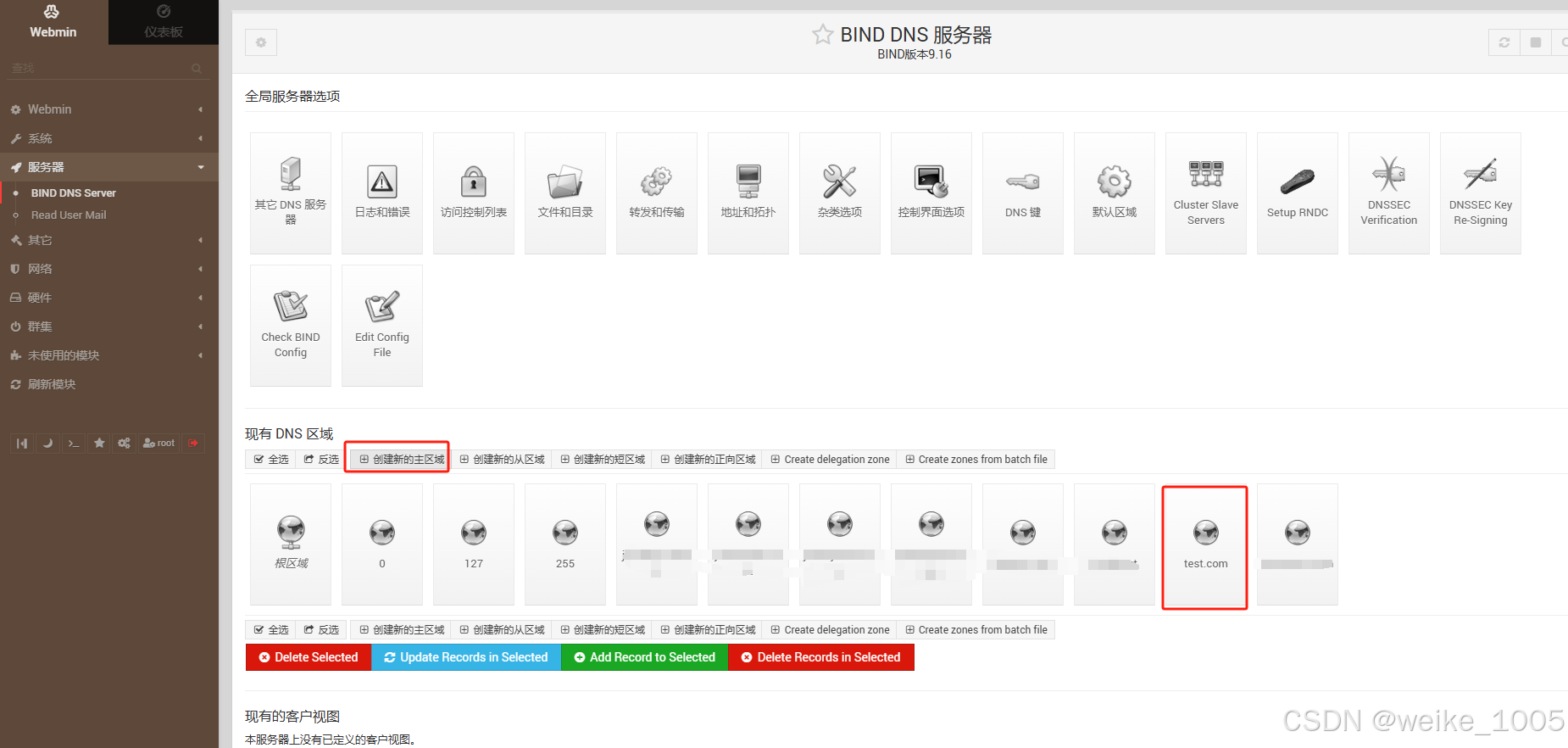Click Delete Selected button

coord(309,657)
